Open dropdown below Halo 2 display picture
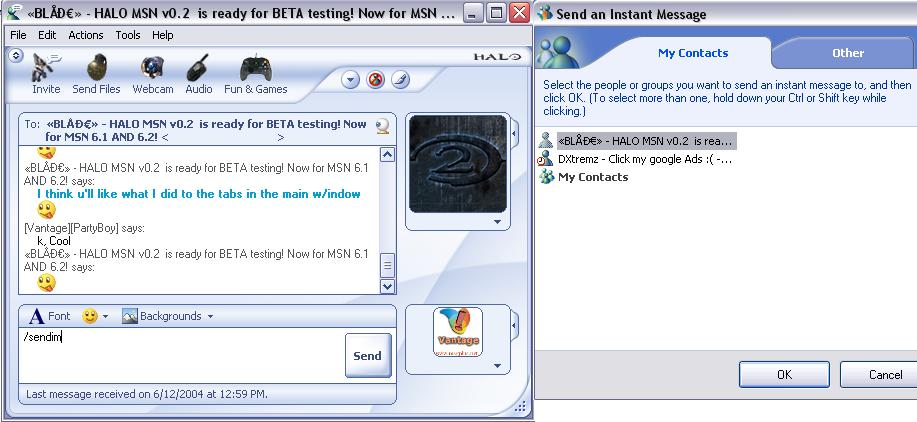 (498, 222)
